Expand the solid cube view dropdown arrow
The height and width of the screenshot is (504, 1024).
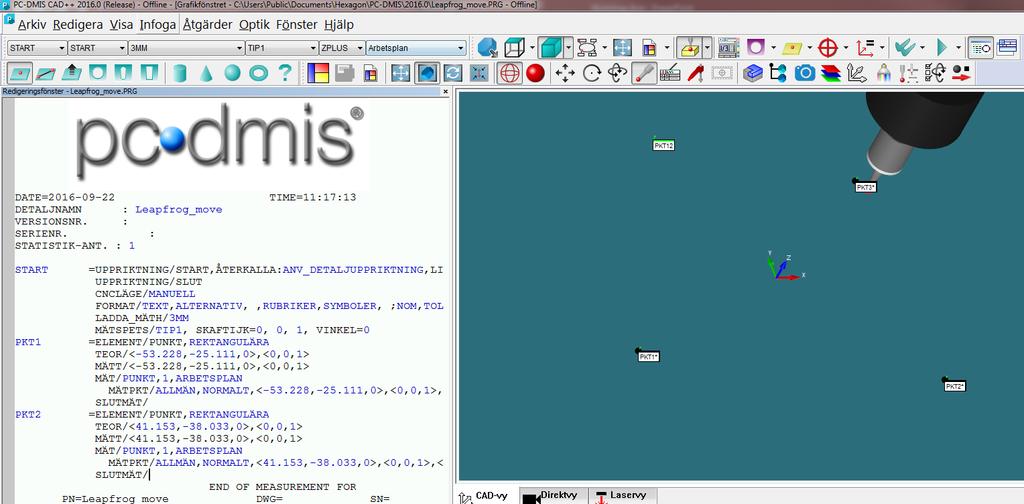pyautogui.click(x=569, y=48)
